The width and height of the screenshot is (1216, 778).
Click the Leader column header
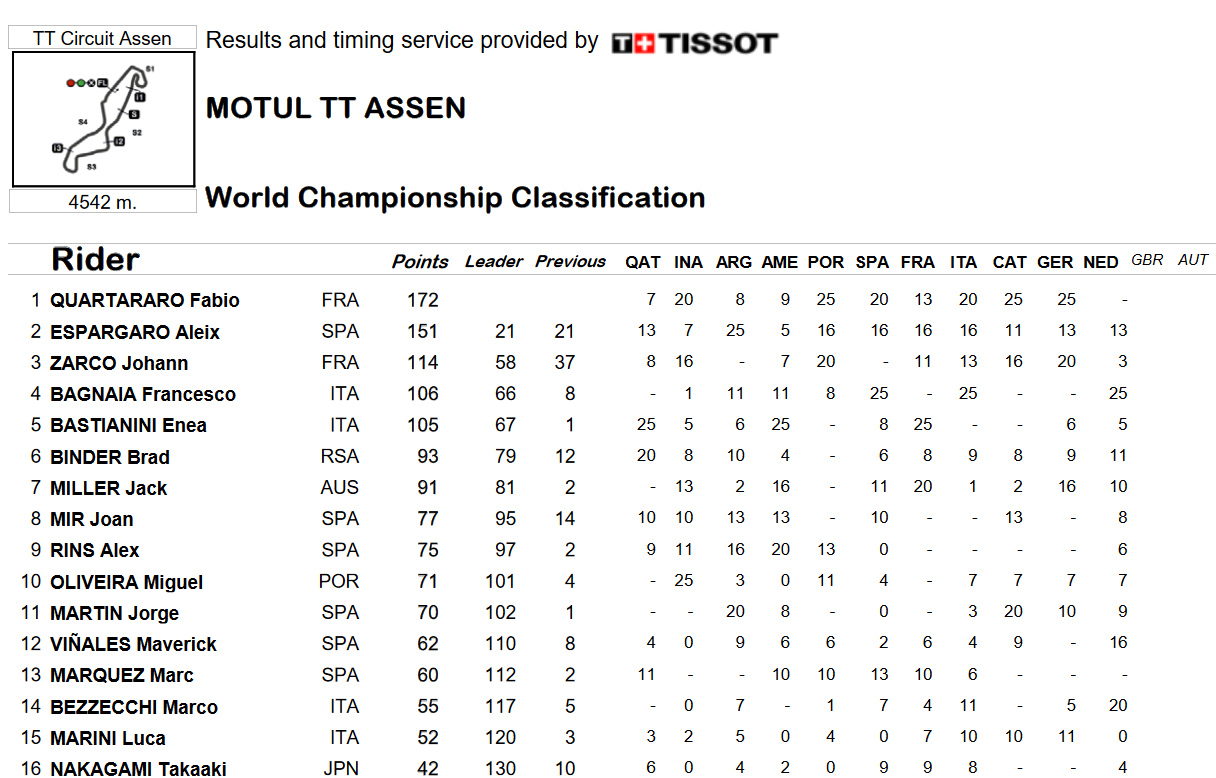[x=494, y=261]
